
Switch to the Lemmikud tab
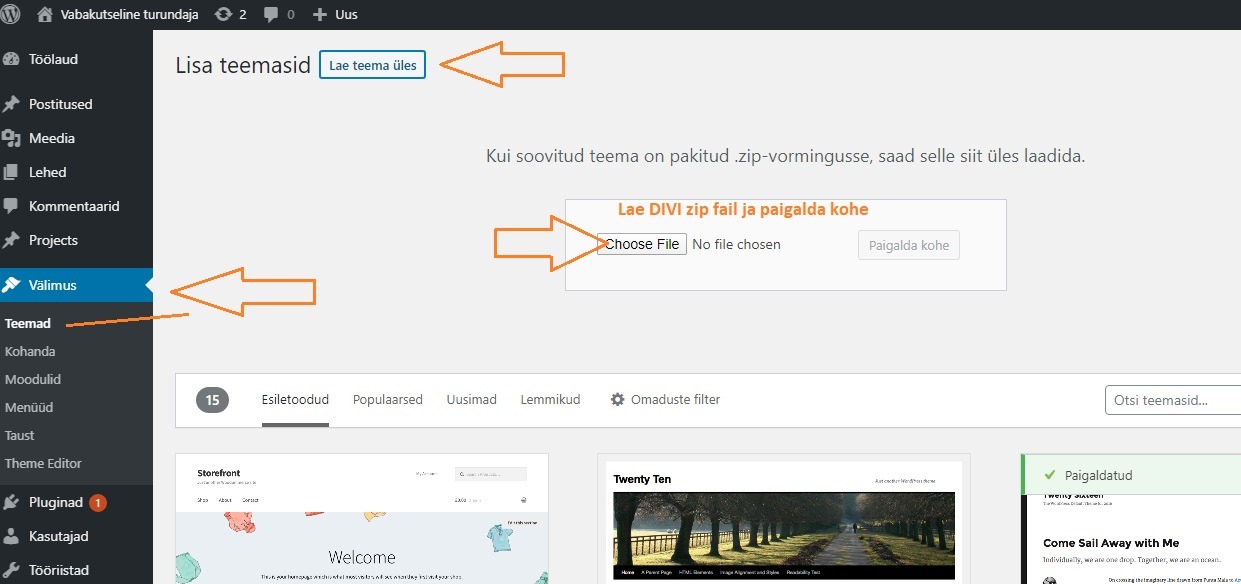pyautogui.click(x=550, y=399)
